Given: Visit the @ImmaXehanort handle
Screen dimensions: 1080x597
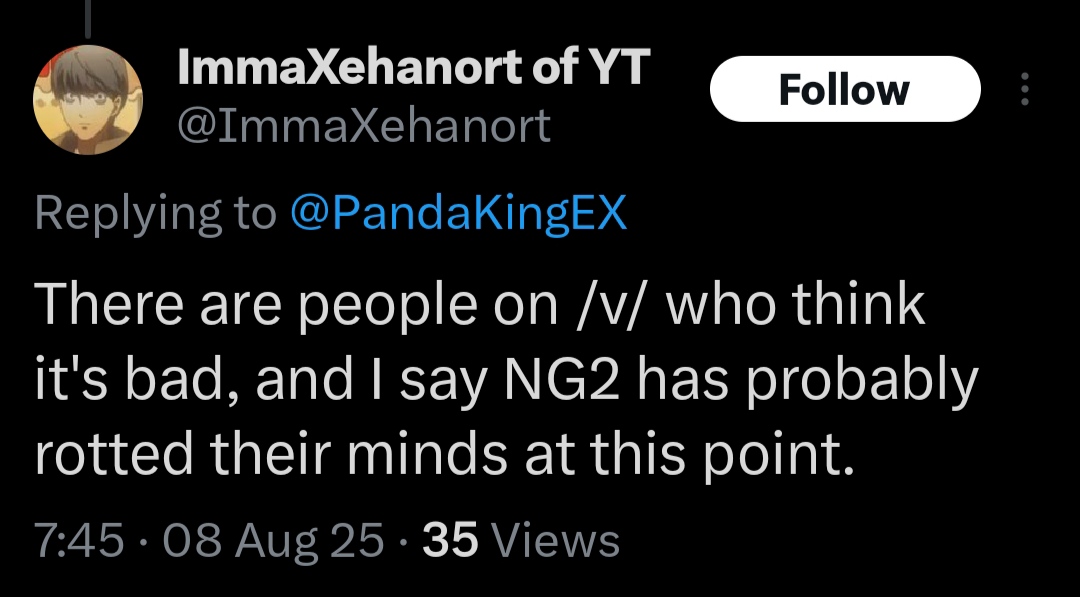Looking at the screenshot, I should pos(364,126).
